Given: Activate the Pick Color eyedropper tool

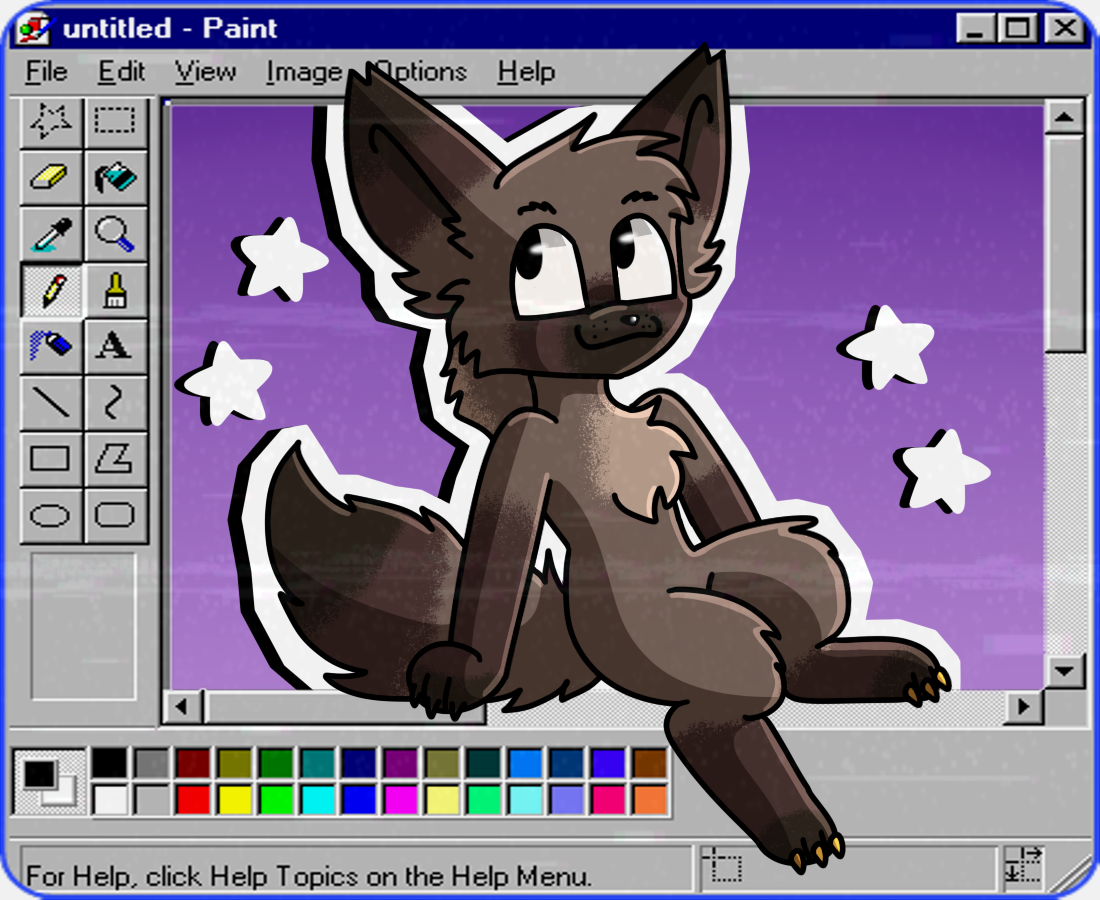Looking at the screenshot, I should (50, 235).
